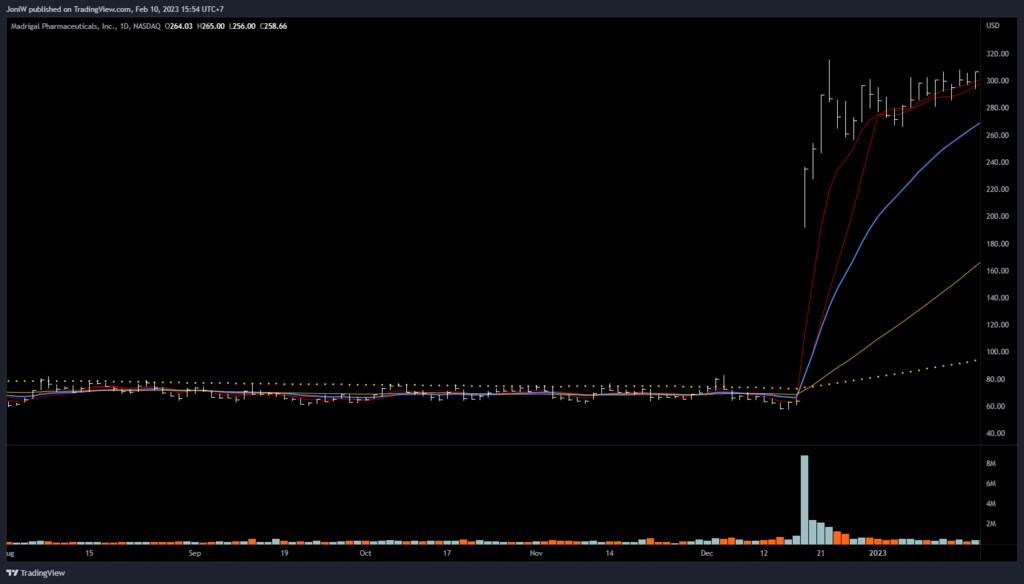Click the USD currency label
This screenshot has height=584, width=1024.
[x=993, y=25]
